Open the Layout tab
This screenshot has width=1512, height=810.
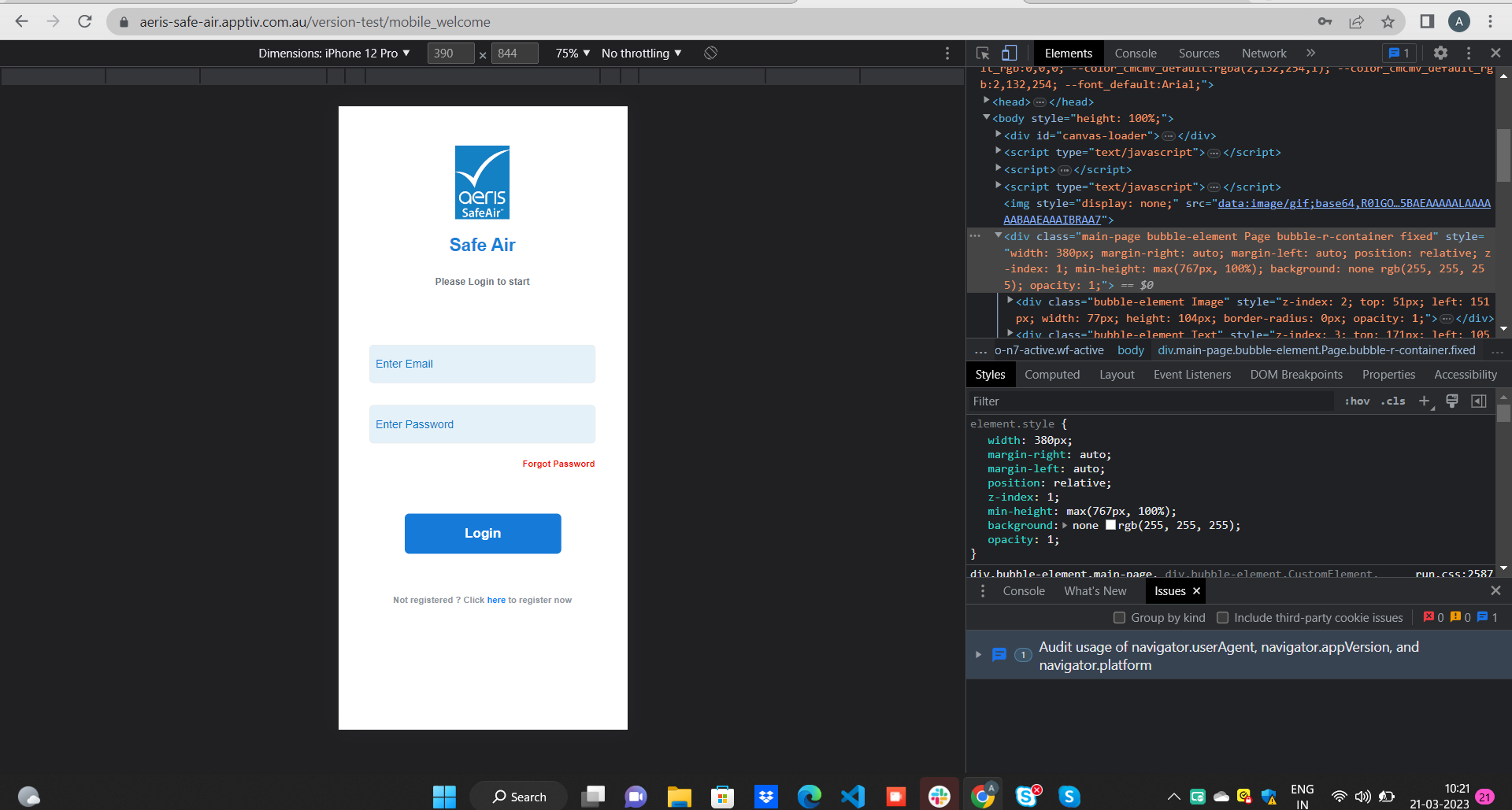[1117, 375]
